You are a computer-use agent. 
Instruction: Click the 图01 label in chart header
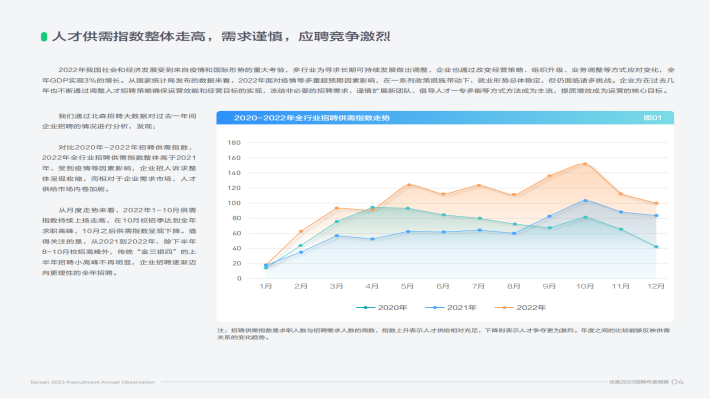click(x=652, y=118)
